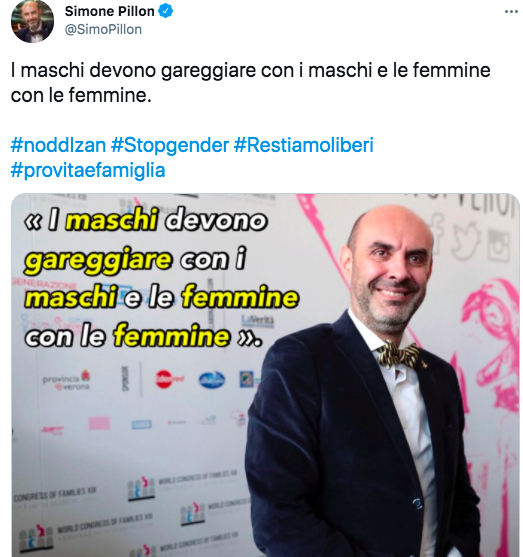Screen dimensions: 523x557
Task: Click the blue verified badge
Action: tap(165, 11)
